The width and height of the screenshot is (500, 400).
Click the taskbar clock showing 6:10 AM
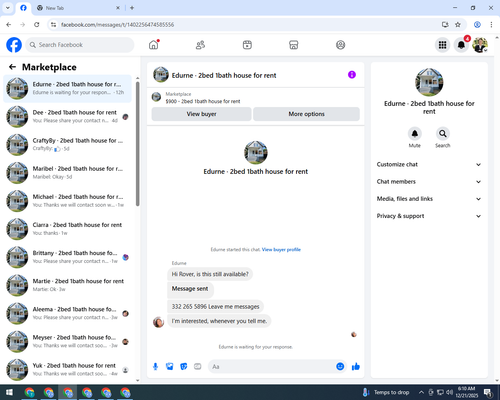pyautogui.click(x=466, y=392)
